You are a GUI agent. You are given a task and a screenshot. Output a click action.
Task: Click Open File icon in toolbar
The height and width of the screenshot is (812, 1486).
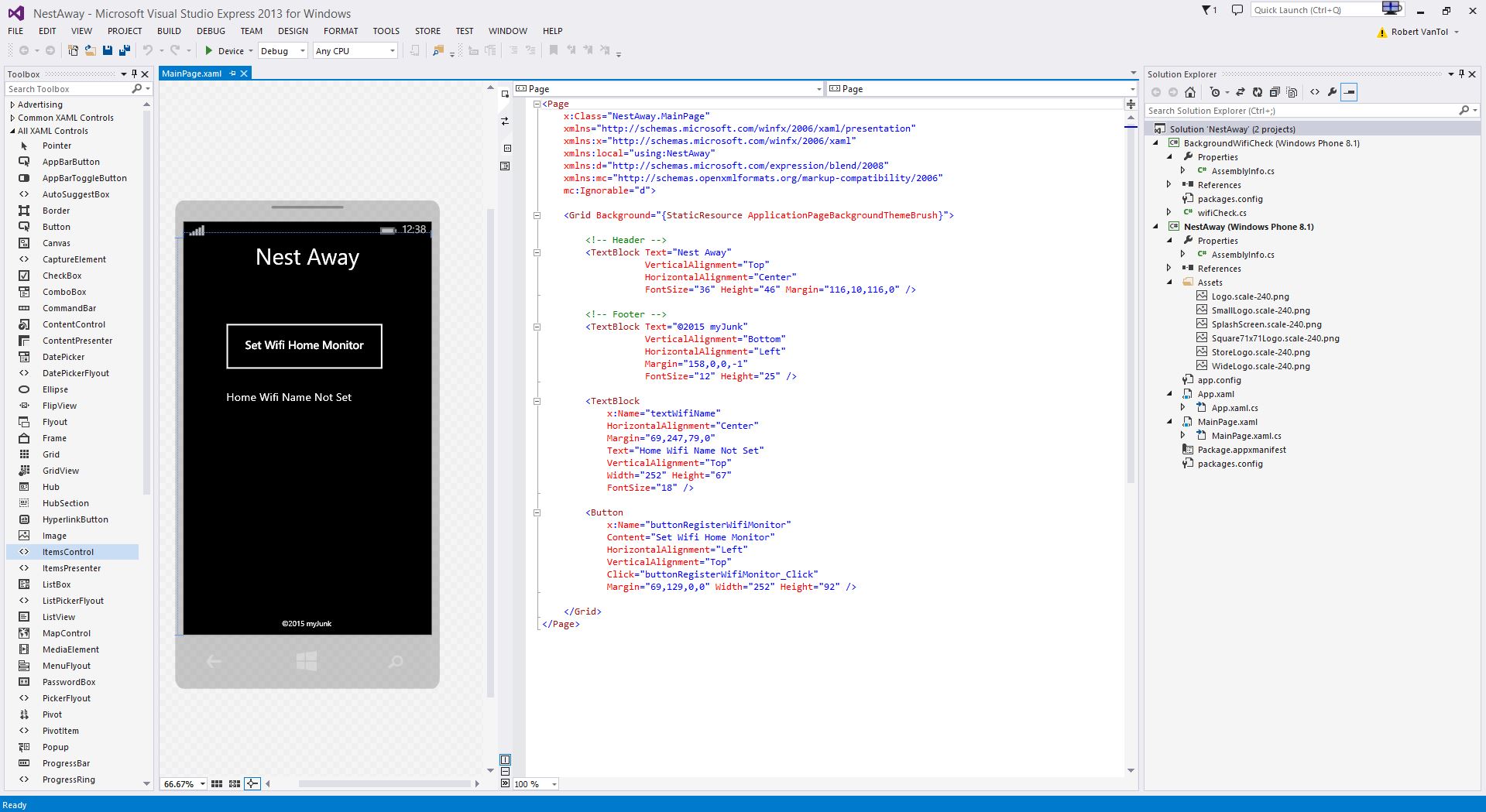coord(90,50)
